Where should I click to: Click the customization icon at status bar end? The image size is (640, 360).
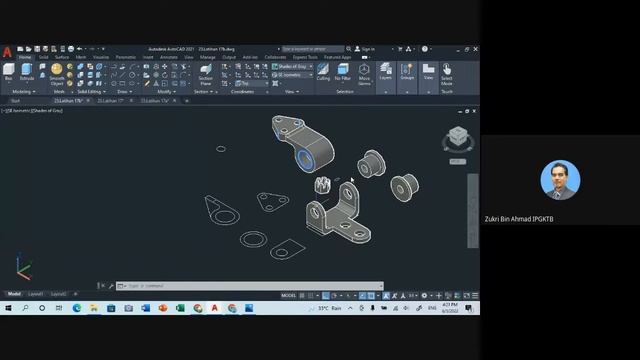tap(475, 296)
